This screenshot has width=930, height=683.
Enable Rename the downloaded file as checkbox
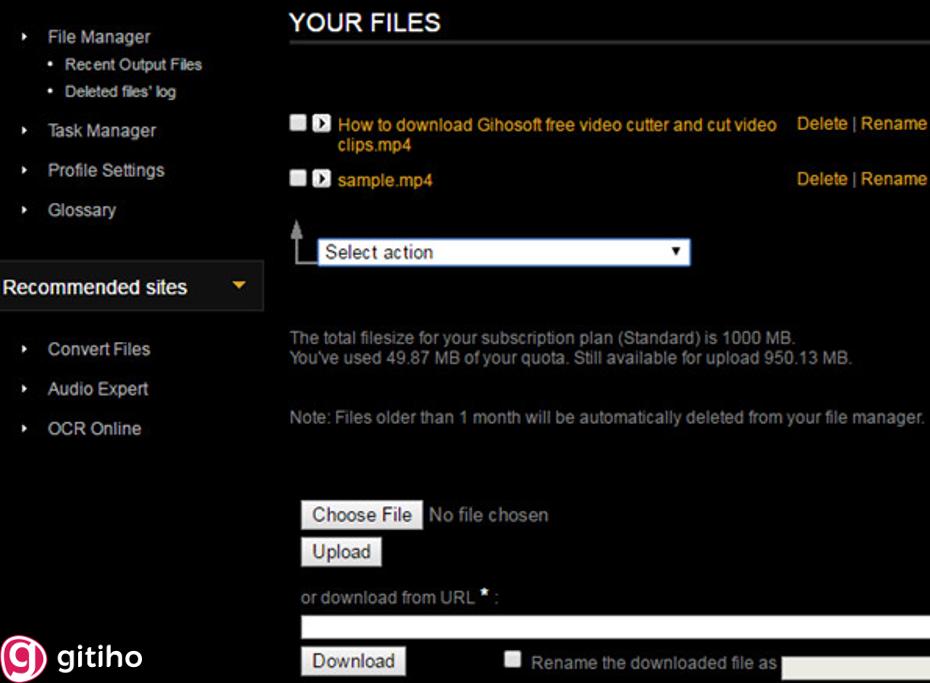click(513, 659)
